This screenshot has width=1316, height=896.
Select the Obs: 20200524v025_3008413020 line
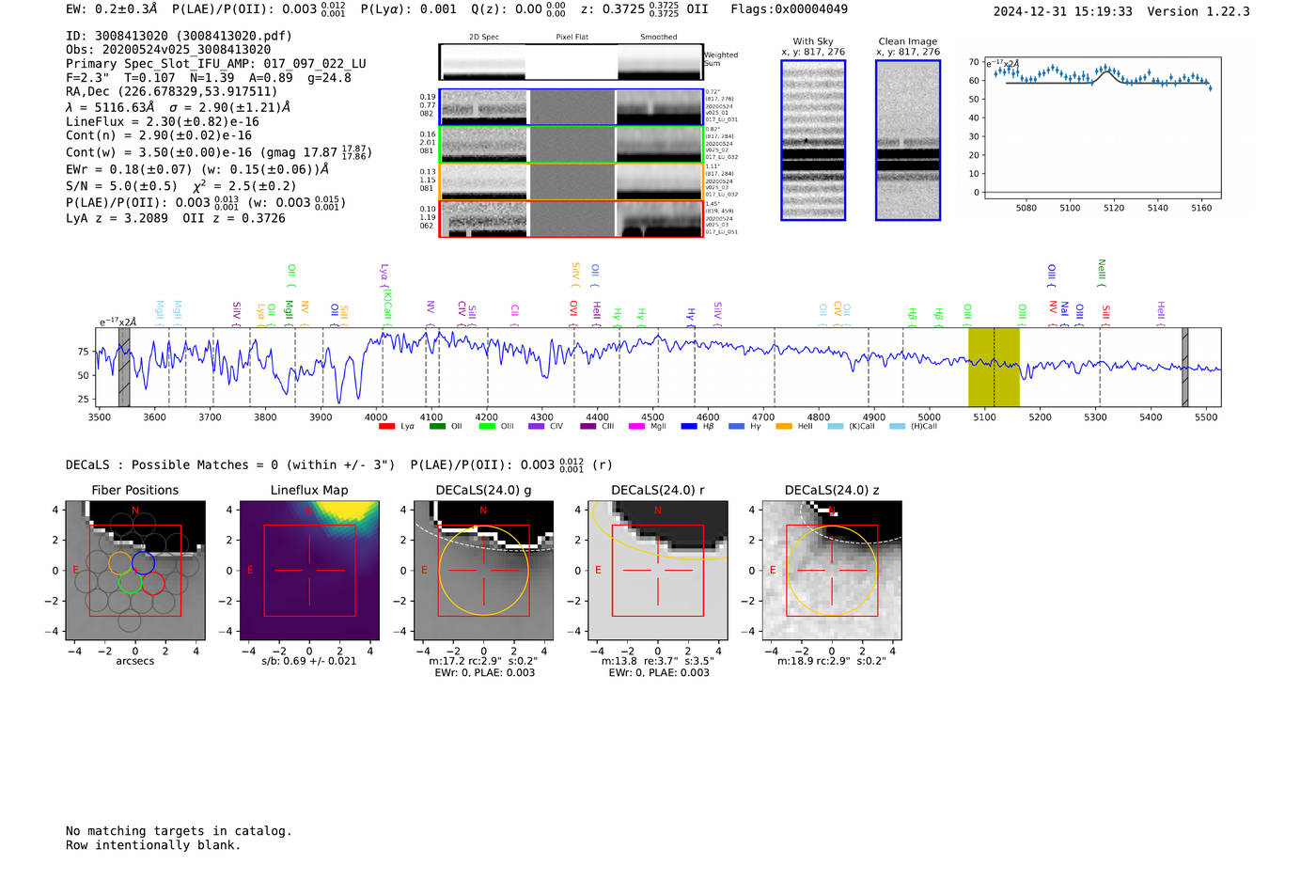[x=168, y=50]
